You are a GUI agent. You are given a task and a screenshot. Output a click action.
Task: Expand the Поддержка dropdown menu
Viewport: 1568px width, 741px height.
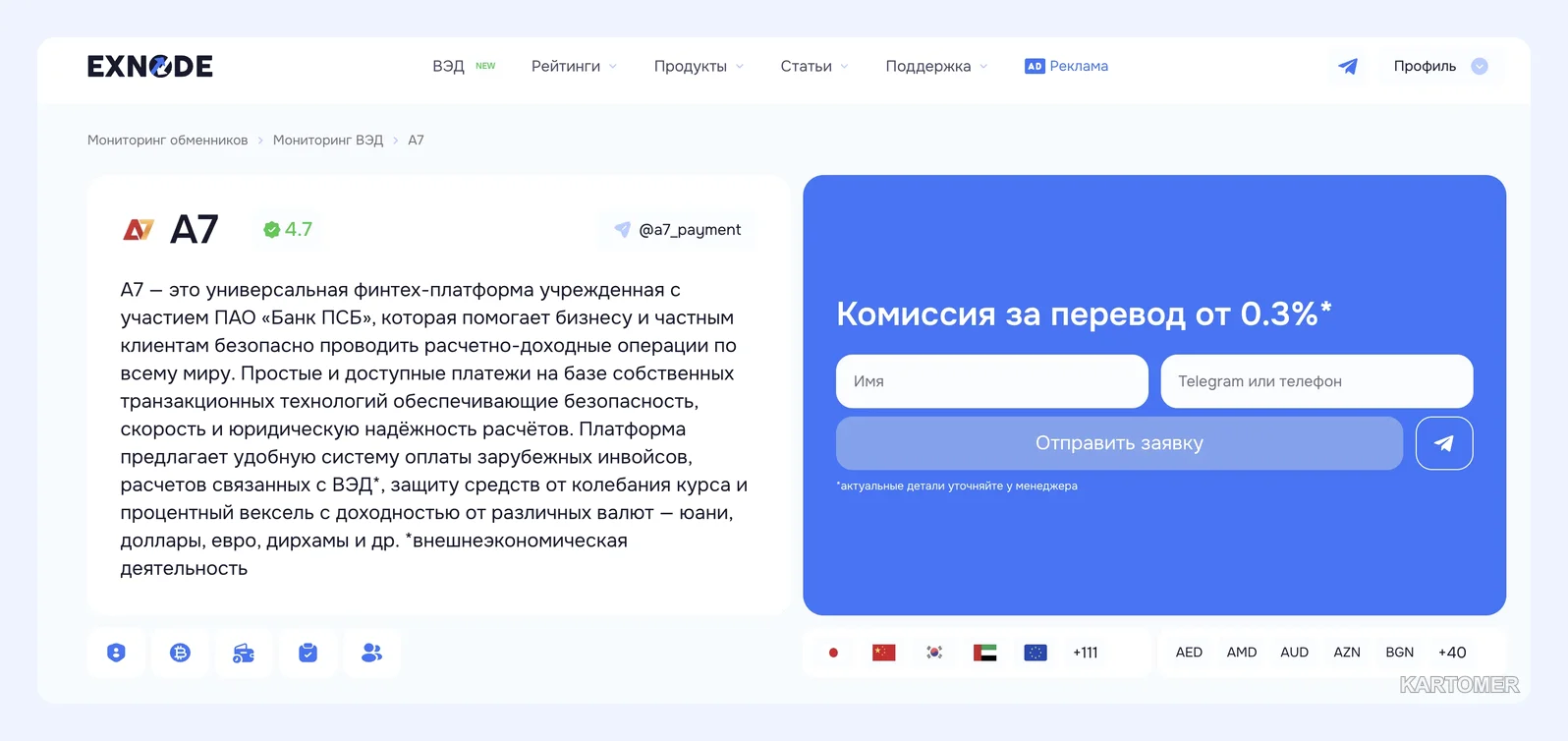click(937, 66)
